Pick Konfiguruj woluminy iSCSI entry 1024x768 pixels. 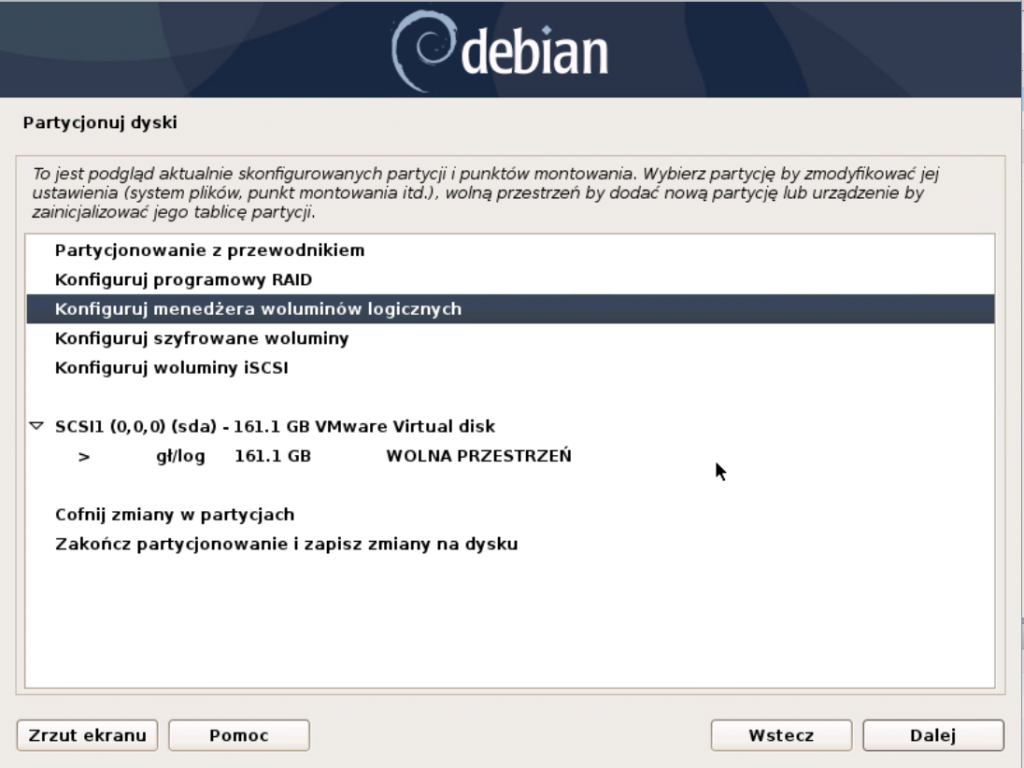tap(171, 368)
